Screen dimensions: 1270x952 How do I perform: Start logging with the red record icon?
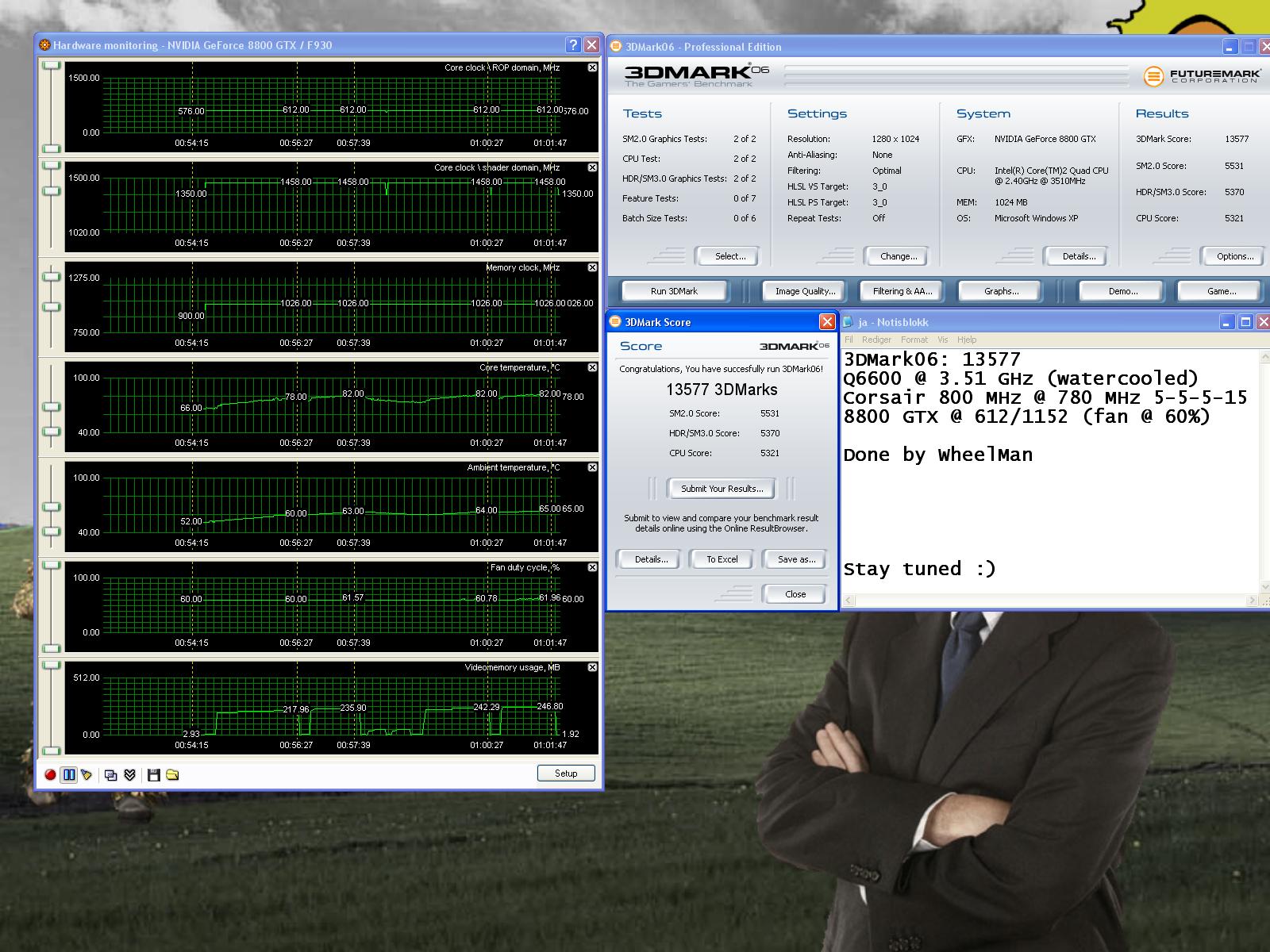coord(50,774)
